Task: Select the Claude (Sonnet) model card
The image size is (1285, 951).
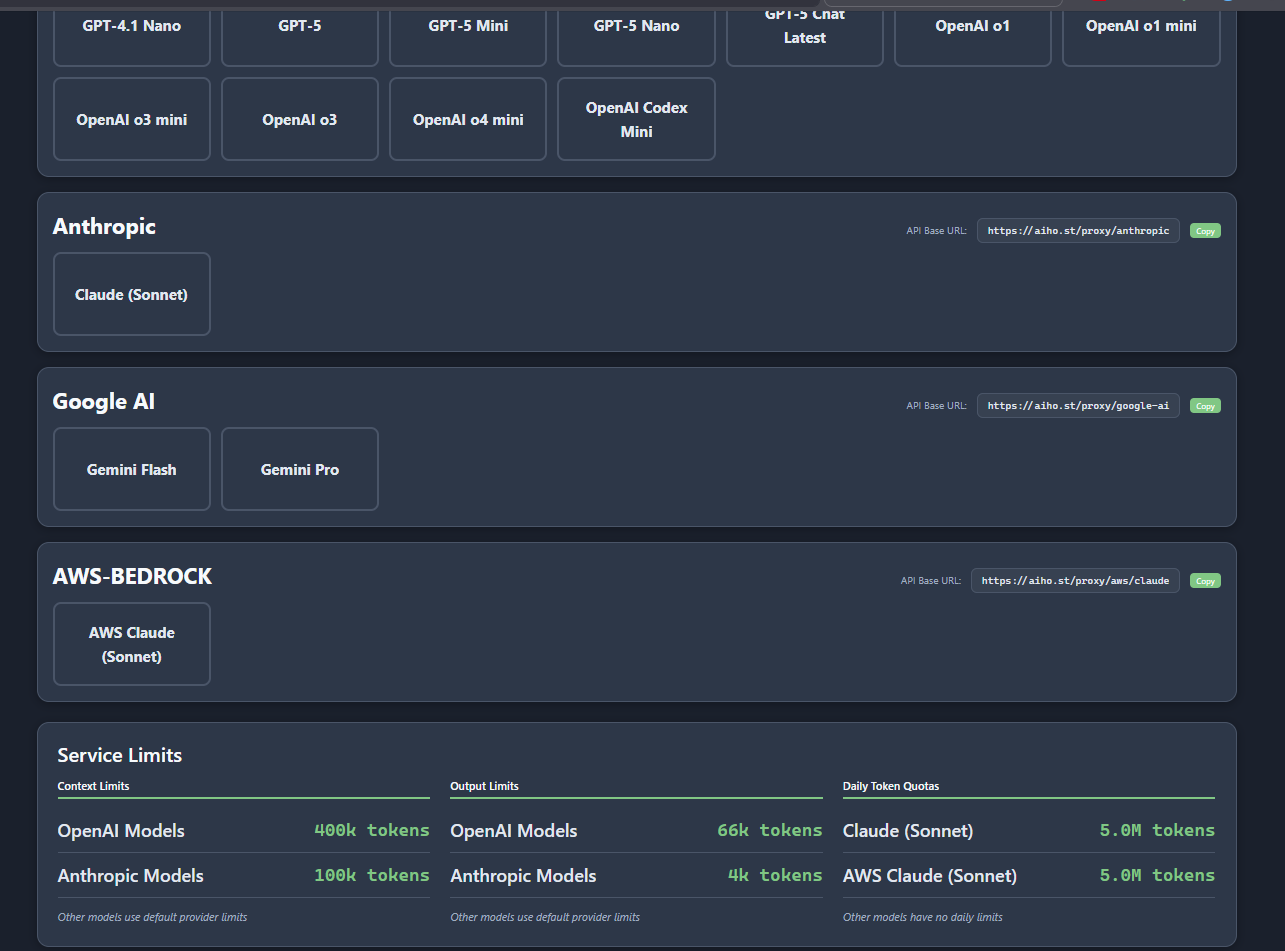Action: 132,294
